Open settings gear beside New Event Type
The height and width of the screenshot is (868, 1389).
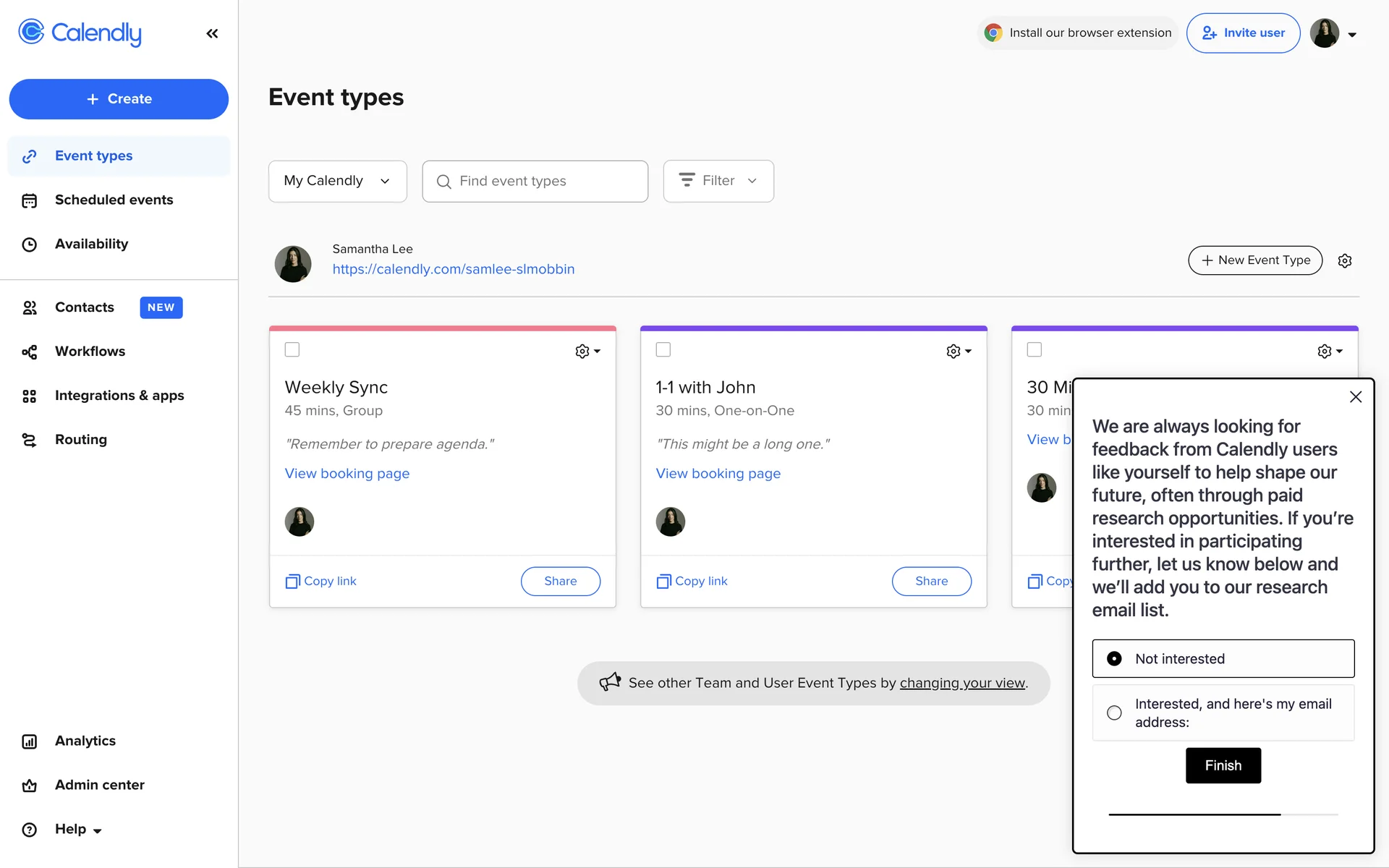click(x=1344, y=260)
